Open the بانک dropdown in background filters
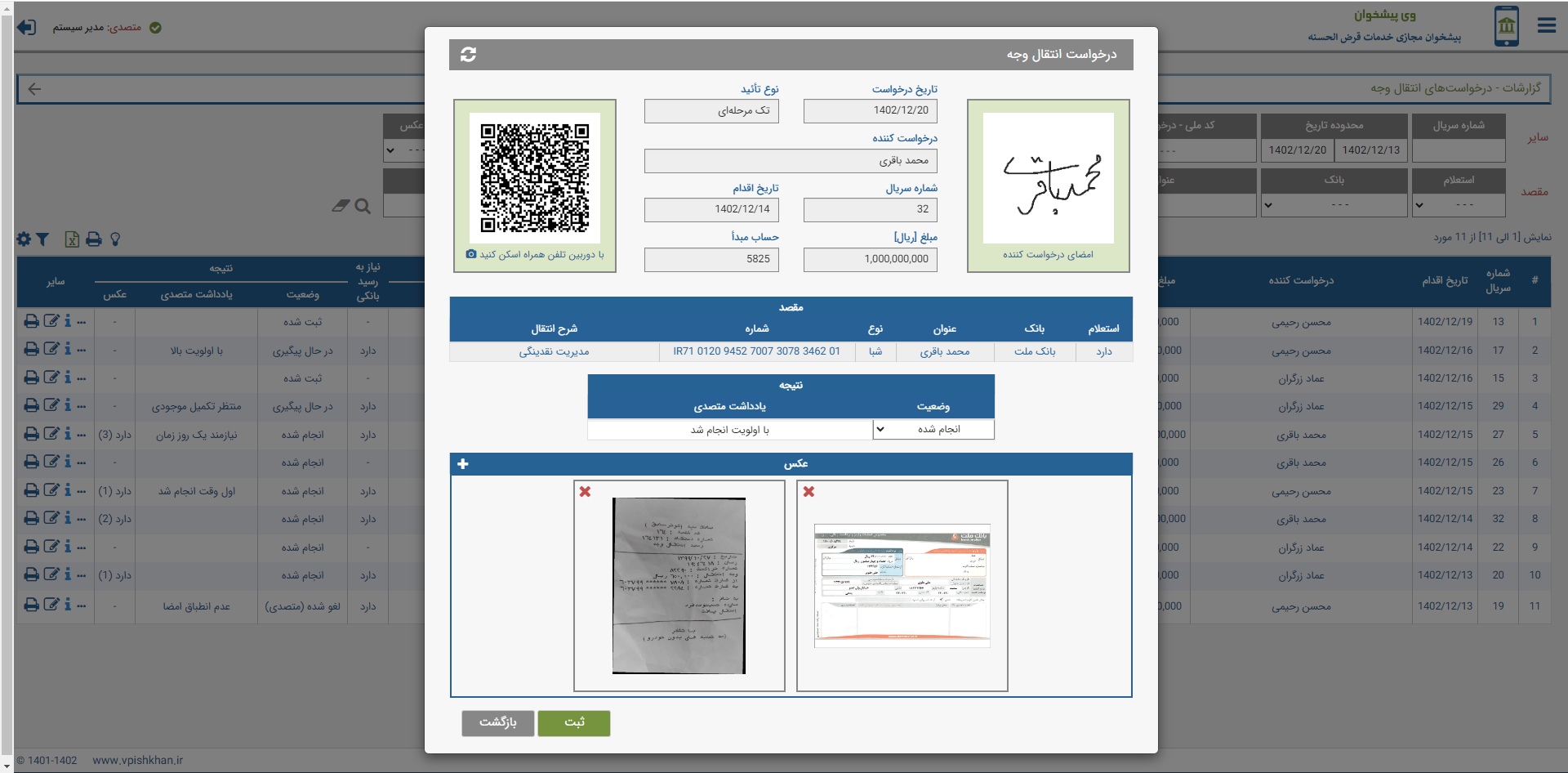Viewport: 1568px width, 773px height. [1334, 205]
